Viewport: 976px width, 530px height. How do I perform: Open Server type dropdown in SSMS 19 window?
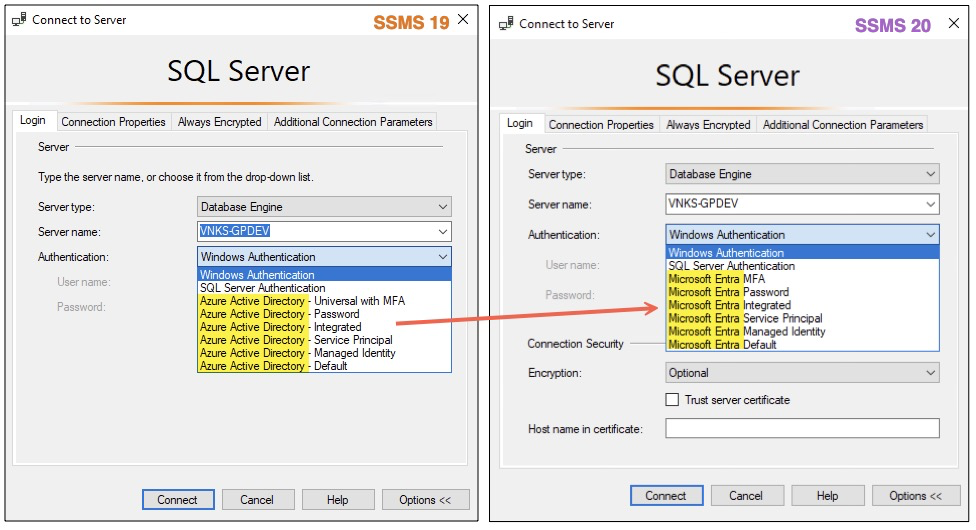[x=324, y=207]
